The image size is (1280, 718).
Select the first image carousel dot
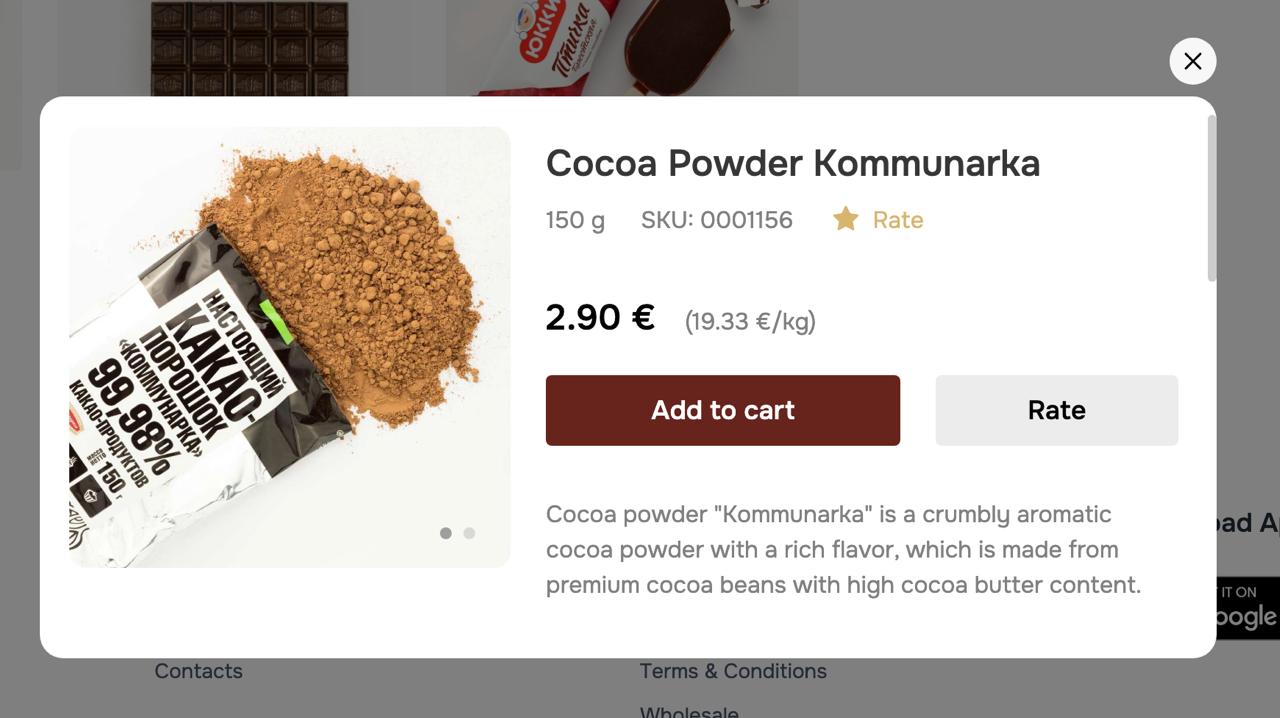446,533
